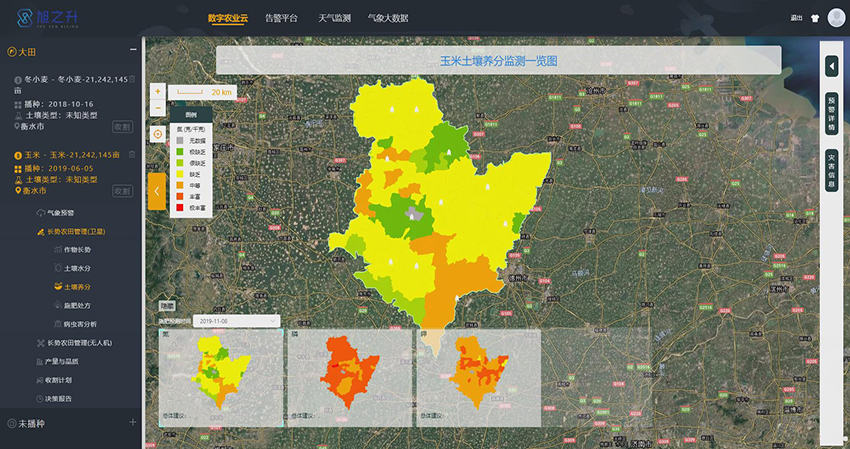
Task: Click the T-shirt theme icon in header
Action: [814, 17]
